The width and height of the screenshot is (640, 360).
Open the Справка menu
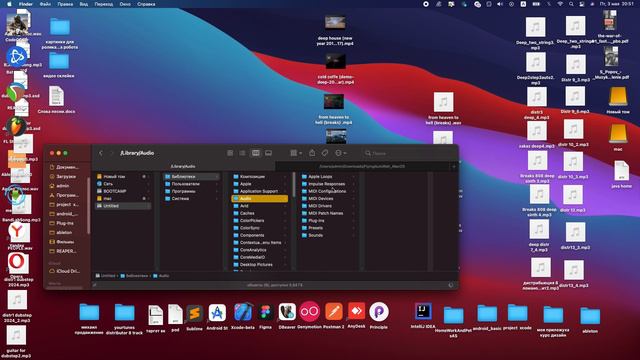tap(146, 4)
